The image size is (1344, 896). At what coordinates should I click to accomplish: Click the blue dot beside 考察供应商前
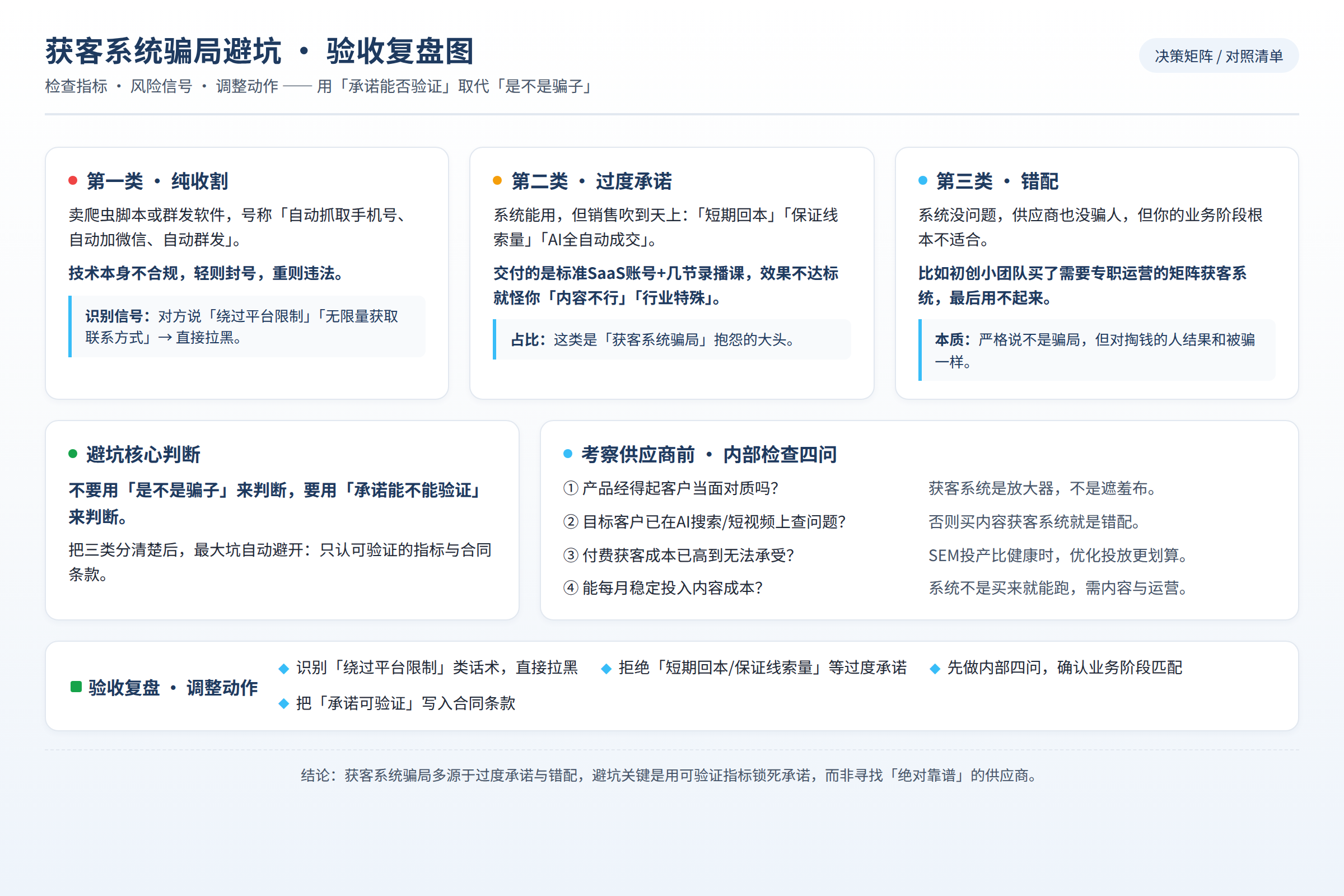[x=567, y=454]
